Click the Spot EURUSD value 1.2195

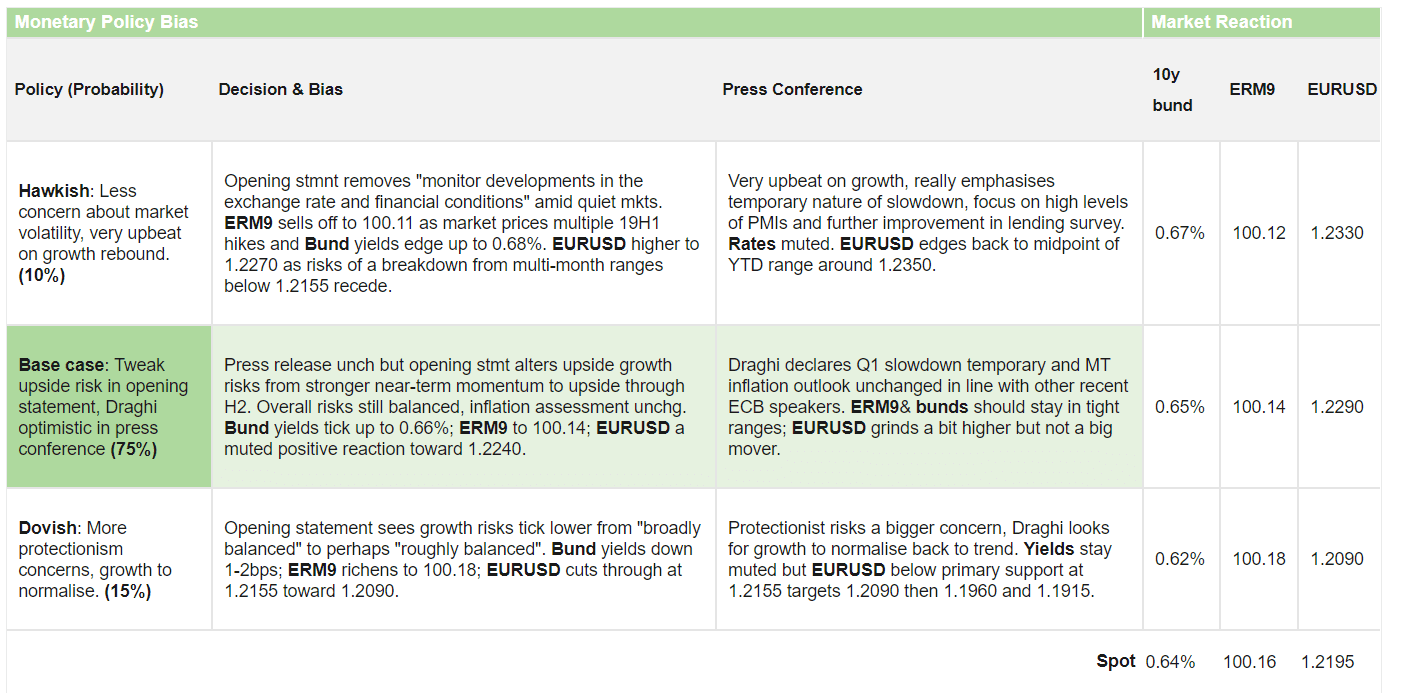coord(1328,662)
